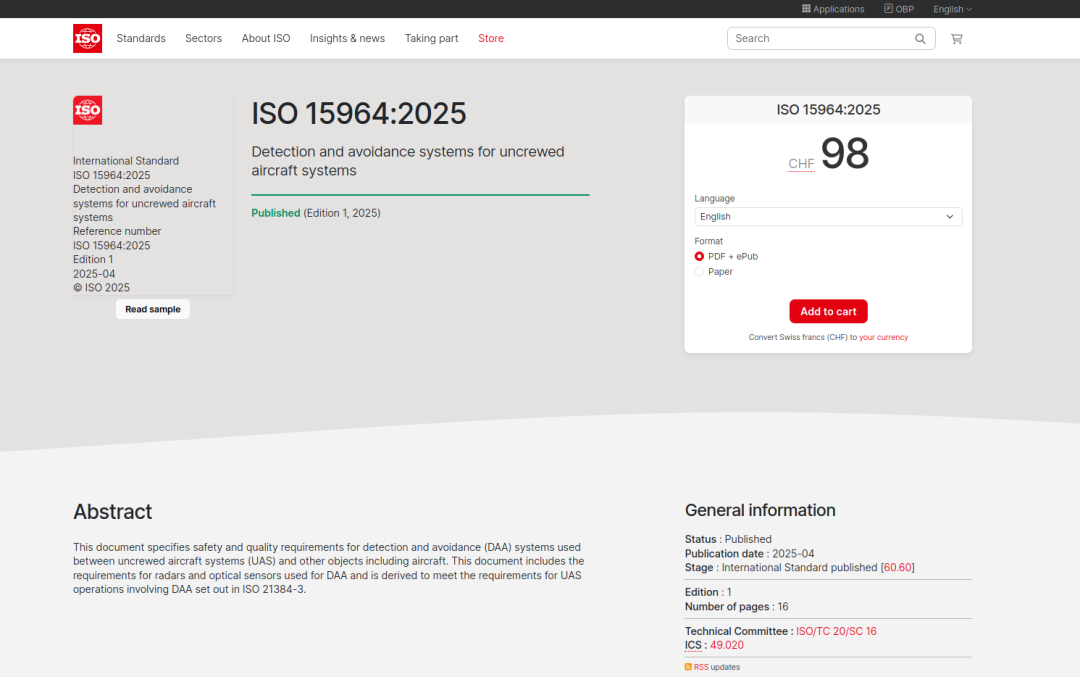The image size is (1080, 677).
Task: Open the shopping cart icon
Action: [x=956, y=39]
